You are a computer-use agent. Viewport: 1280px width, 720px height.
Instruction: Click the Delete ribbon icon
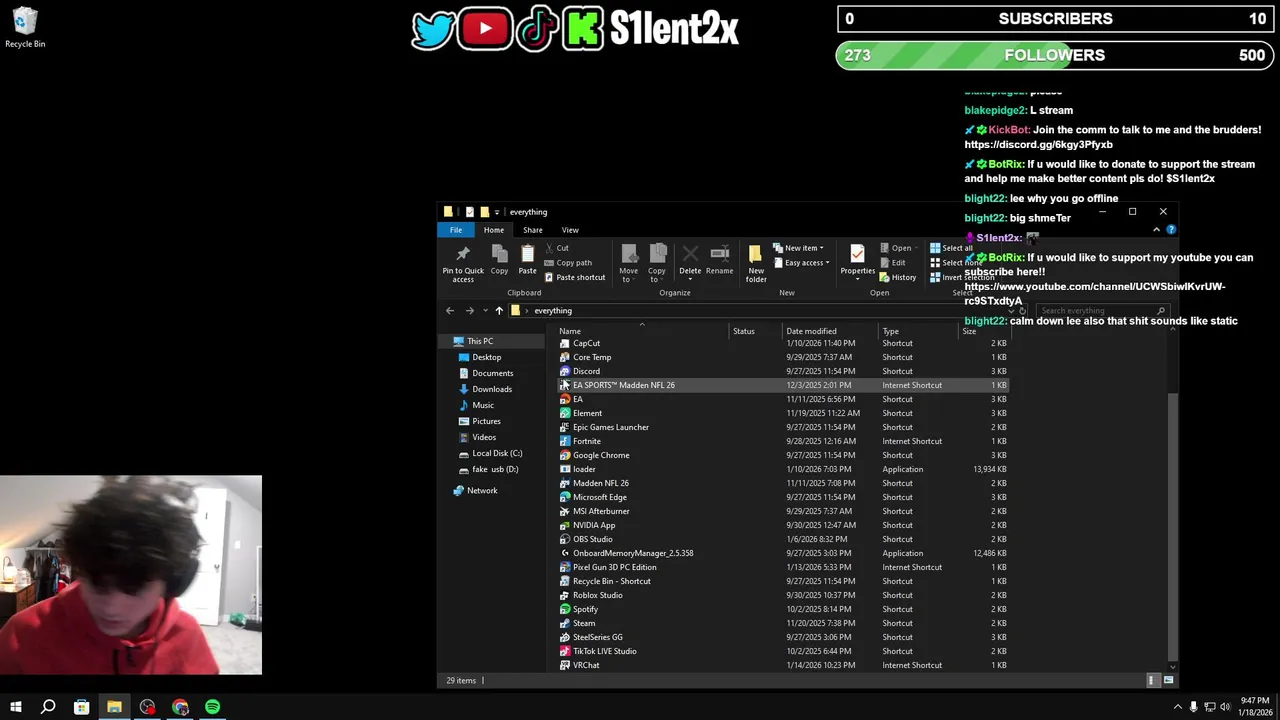690,260
